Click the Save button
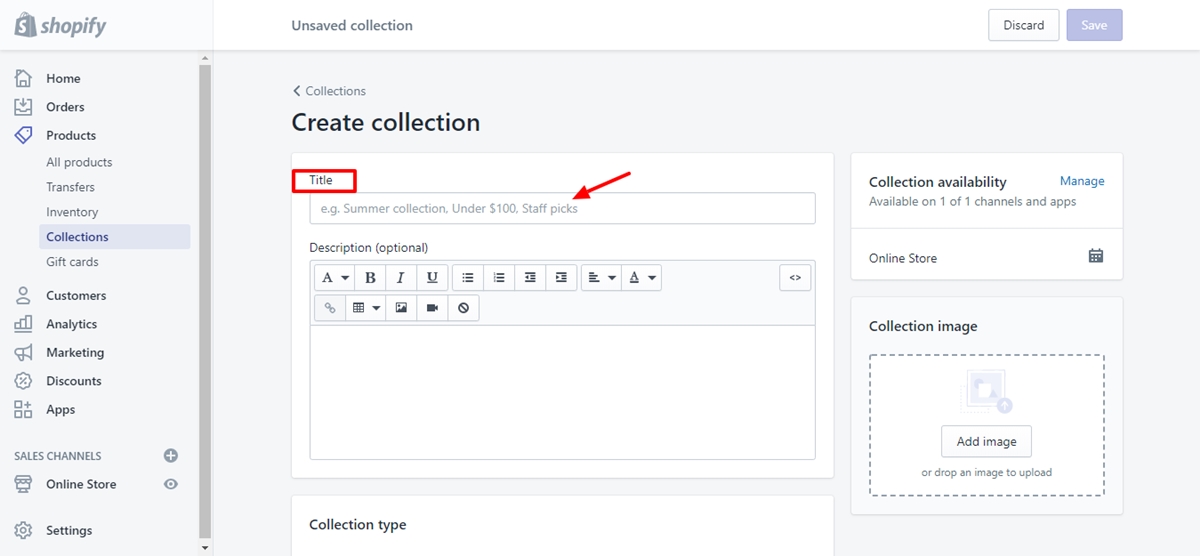The height and width of the screenshot is (556, 1200). (1094, 25)
